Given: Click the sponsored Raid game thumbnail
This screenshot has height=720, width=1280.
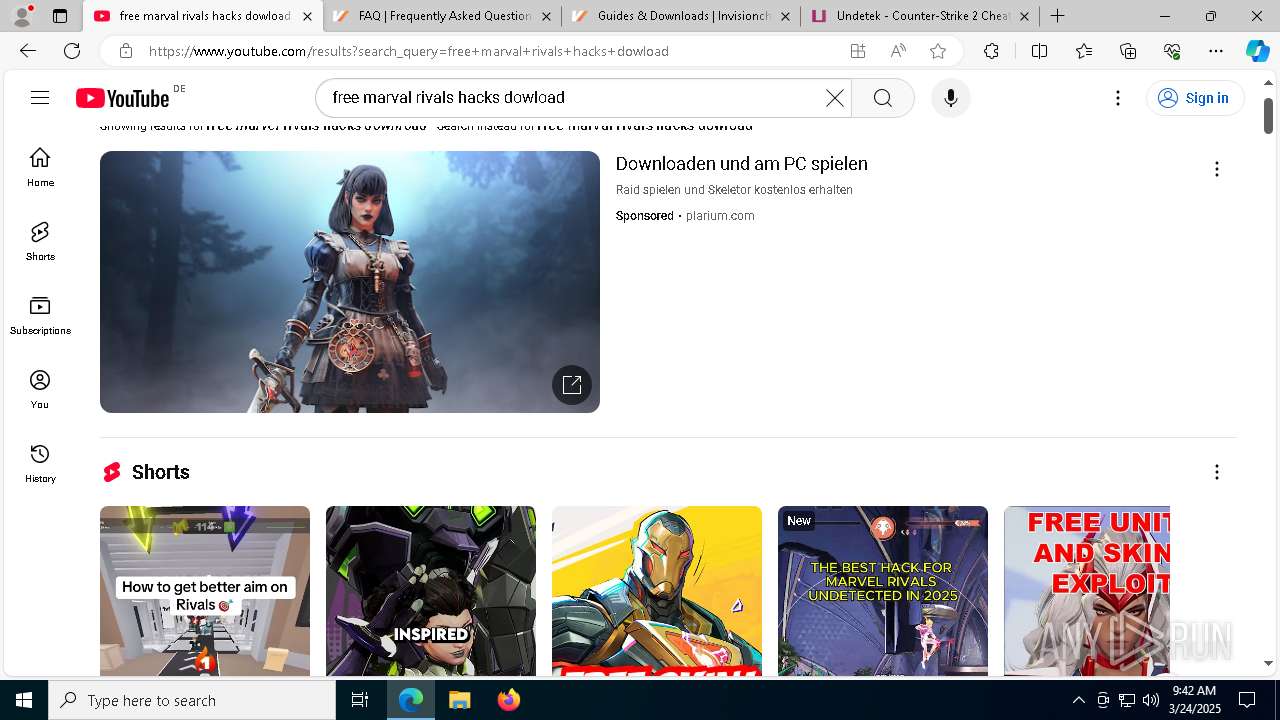Looking at the screenshot, I should pos(350,282).
